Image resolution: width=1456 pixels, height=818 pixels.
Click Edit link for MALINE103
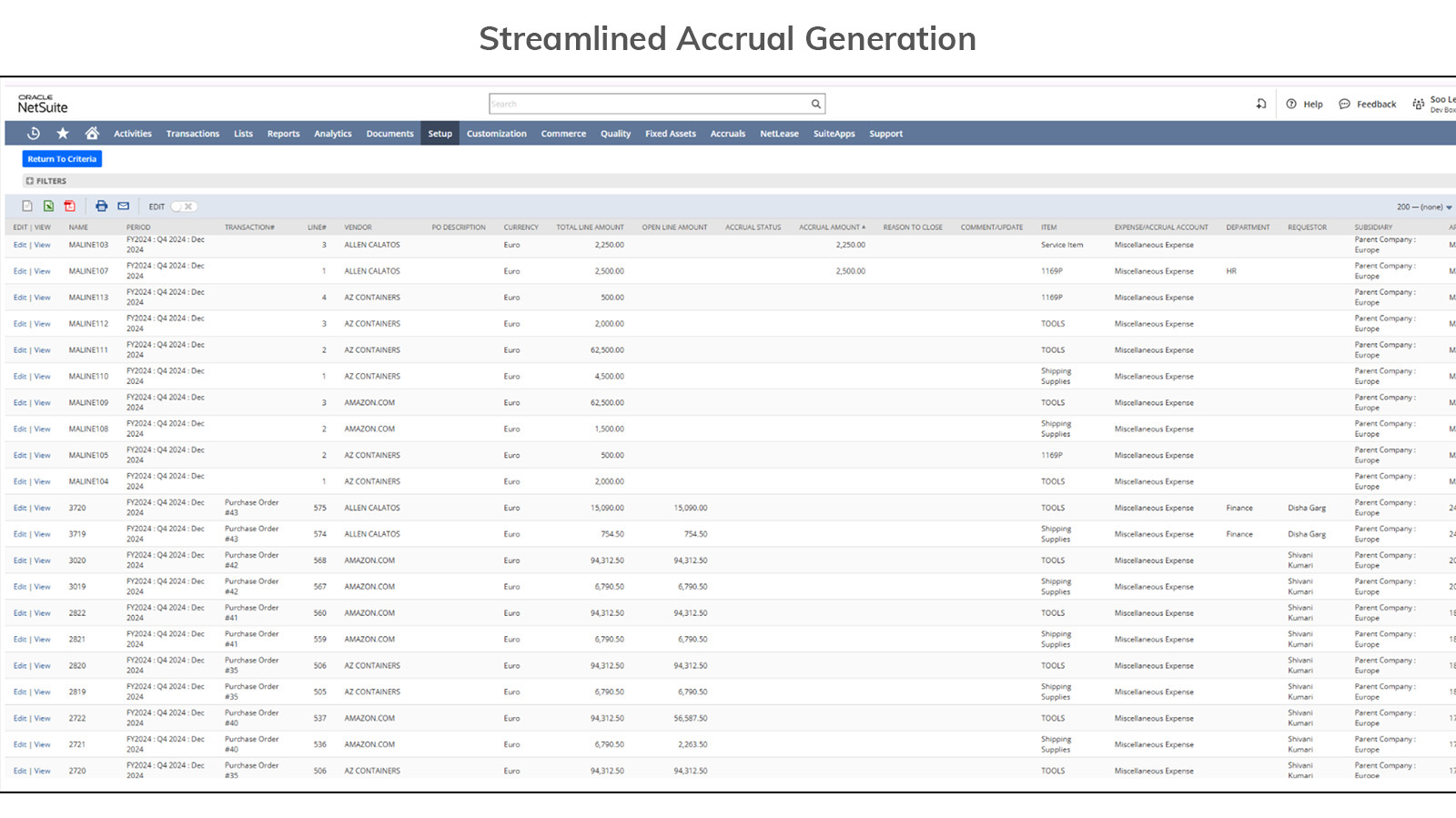click(20, 245)
